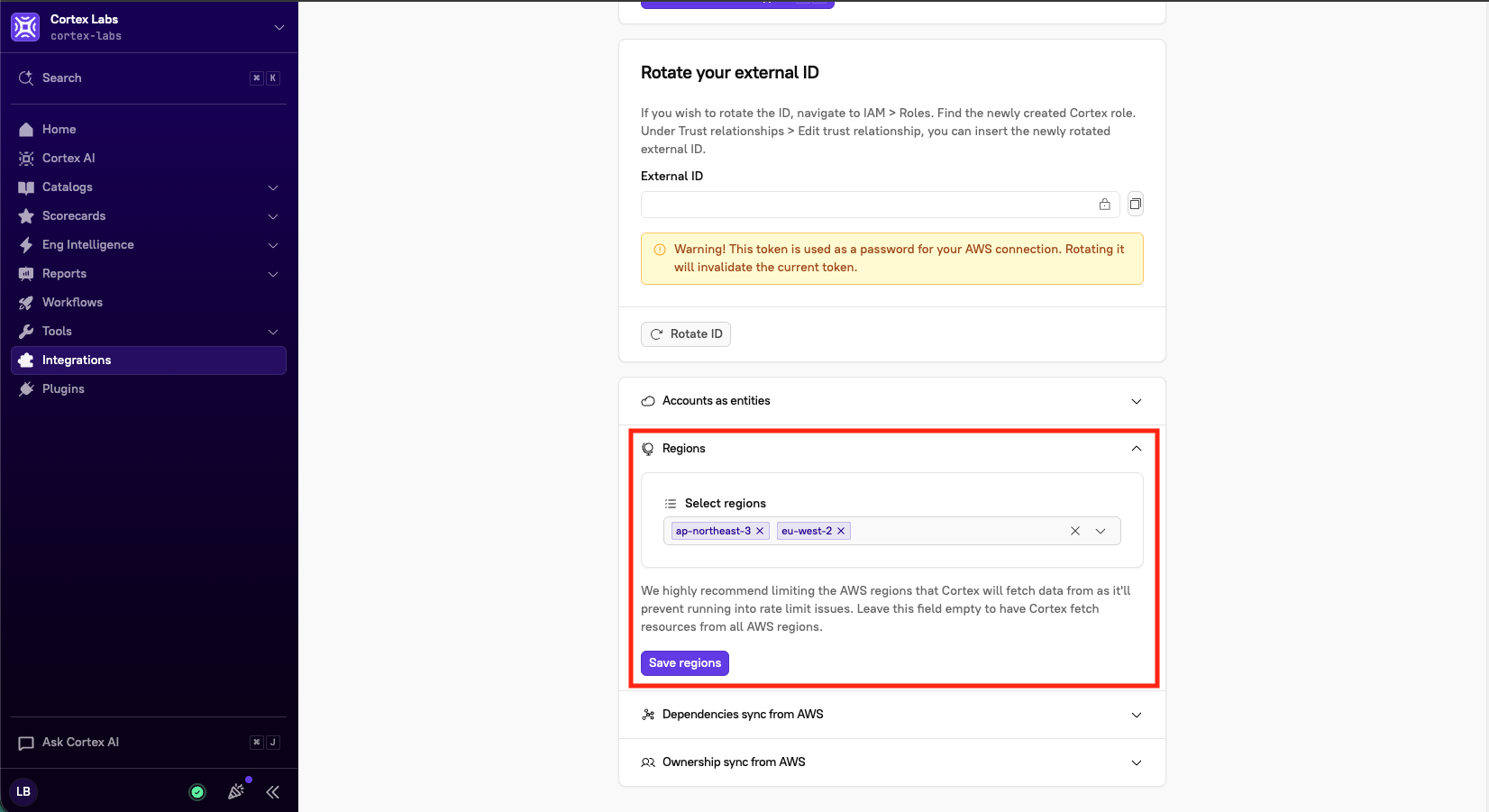Open the Search bar in sidebar
The image size is (1489, 812).
tap(149, 78)
